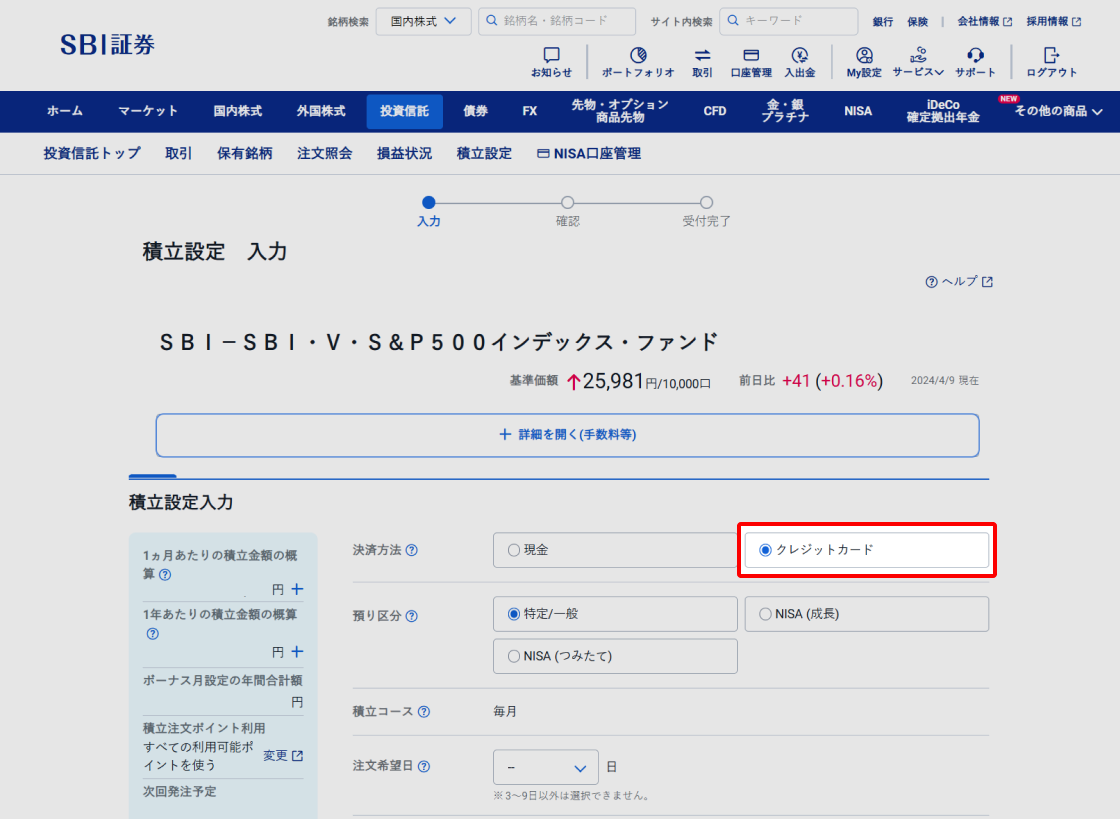
Task: Click the help icon beside 預り区分
Action: pyautogui.click(x=411, y=616)
